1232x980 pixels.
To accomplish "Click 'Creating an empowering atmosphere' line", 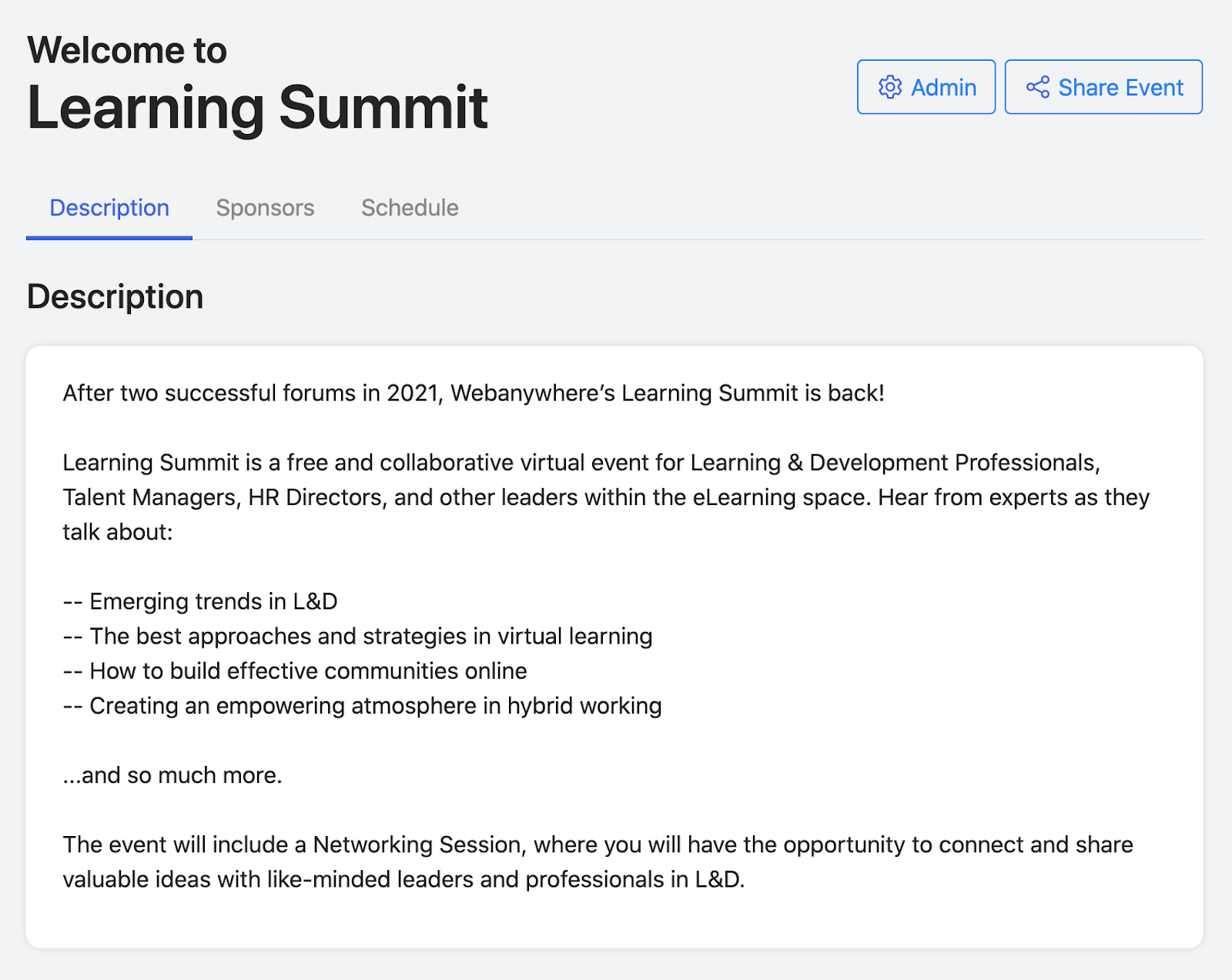I will tap(363, 706).
